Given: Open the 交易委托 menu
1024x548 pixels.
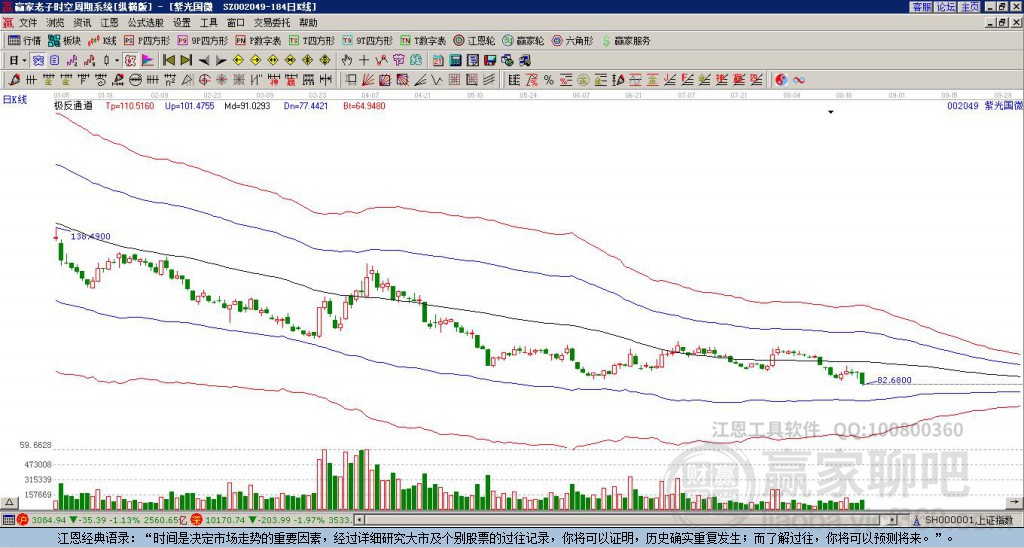Looking at the screenshot, I should pyautogui.click(x=272, y=23).
